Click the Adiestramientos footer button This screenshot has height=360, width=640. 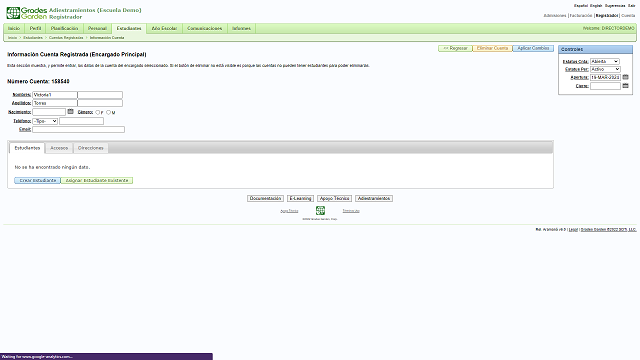coord(374,198)
